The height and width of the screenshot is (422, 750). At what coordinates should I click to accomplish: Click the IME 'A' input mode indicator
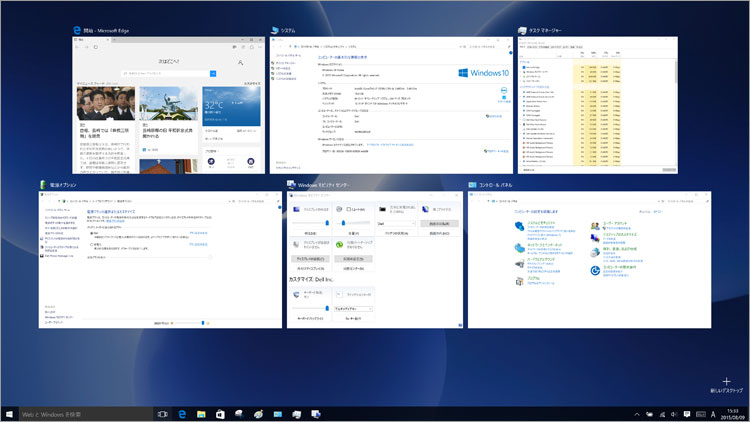click(713, 414)
